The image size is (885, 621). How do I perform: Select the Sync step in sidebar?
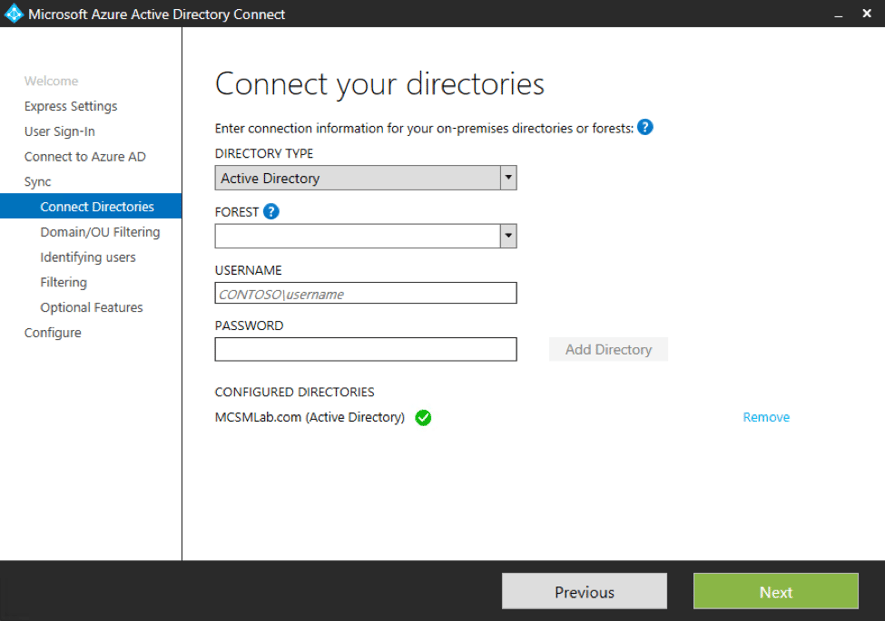pos(37,182)
